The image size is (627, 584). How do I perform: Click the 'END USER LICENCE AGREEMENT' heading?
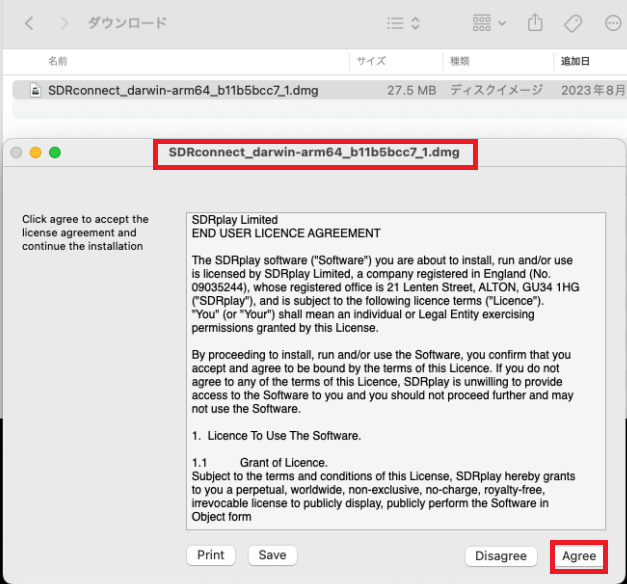coord(286,233)
